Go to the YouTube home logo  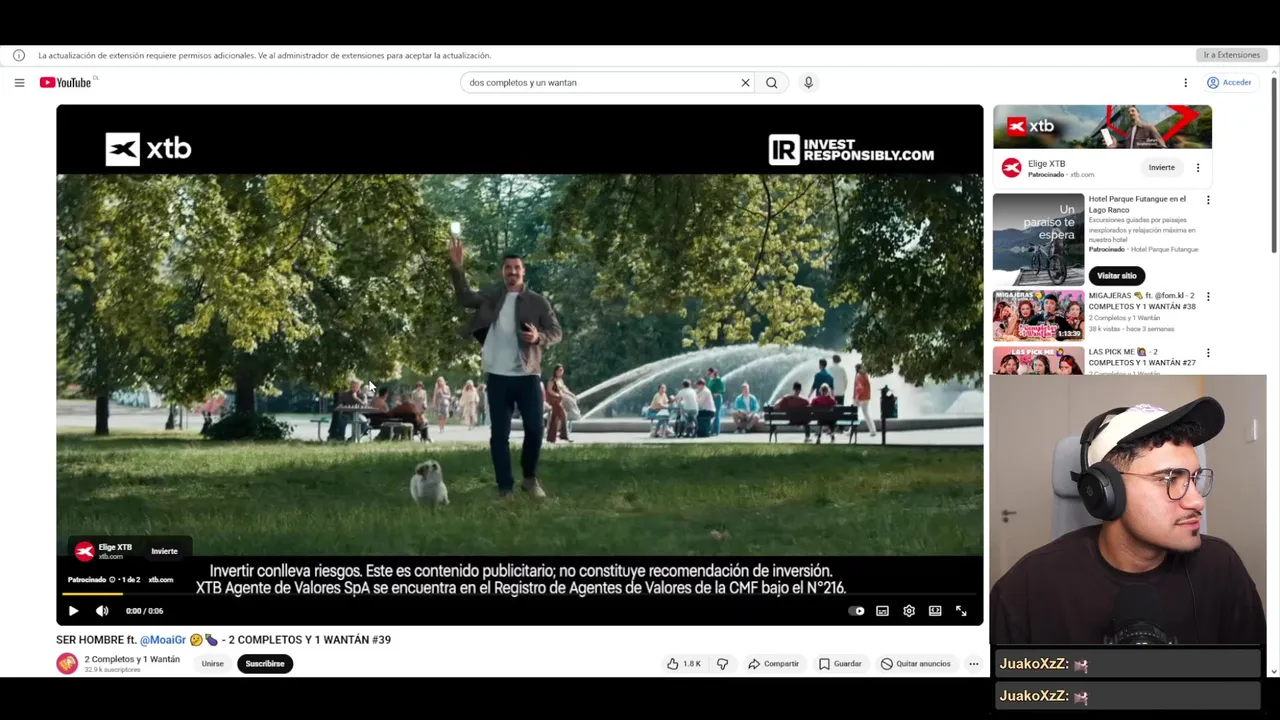point(66,83)
